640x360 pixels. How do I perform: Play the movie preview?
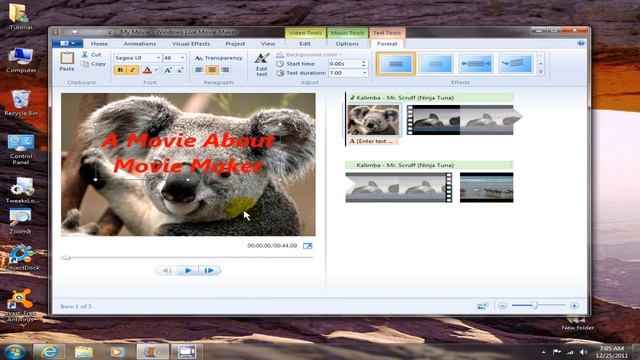click(x=188, y=270)
